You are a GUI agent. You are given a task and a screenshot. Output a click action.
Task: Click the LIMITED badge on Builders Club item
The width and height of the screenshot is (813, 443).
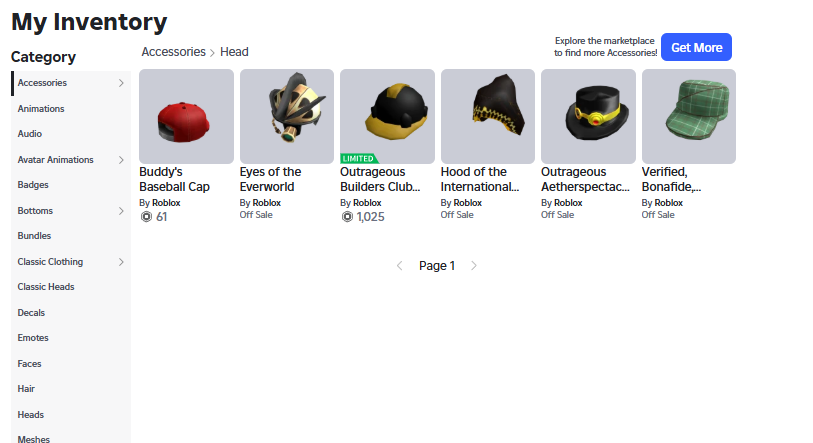pyautogui.click(x=359, y=159)
